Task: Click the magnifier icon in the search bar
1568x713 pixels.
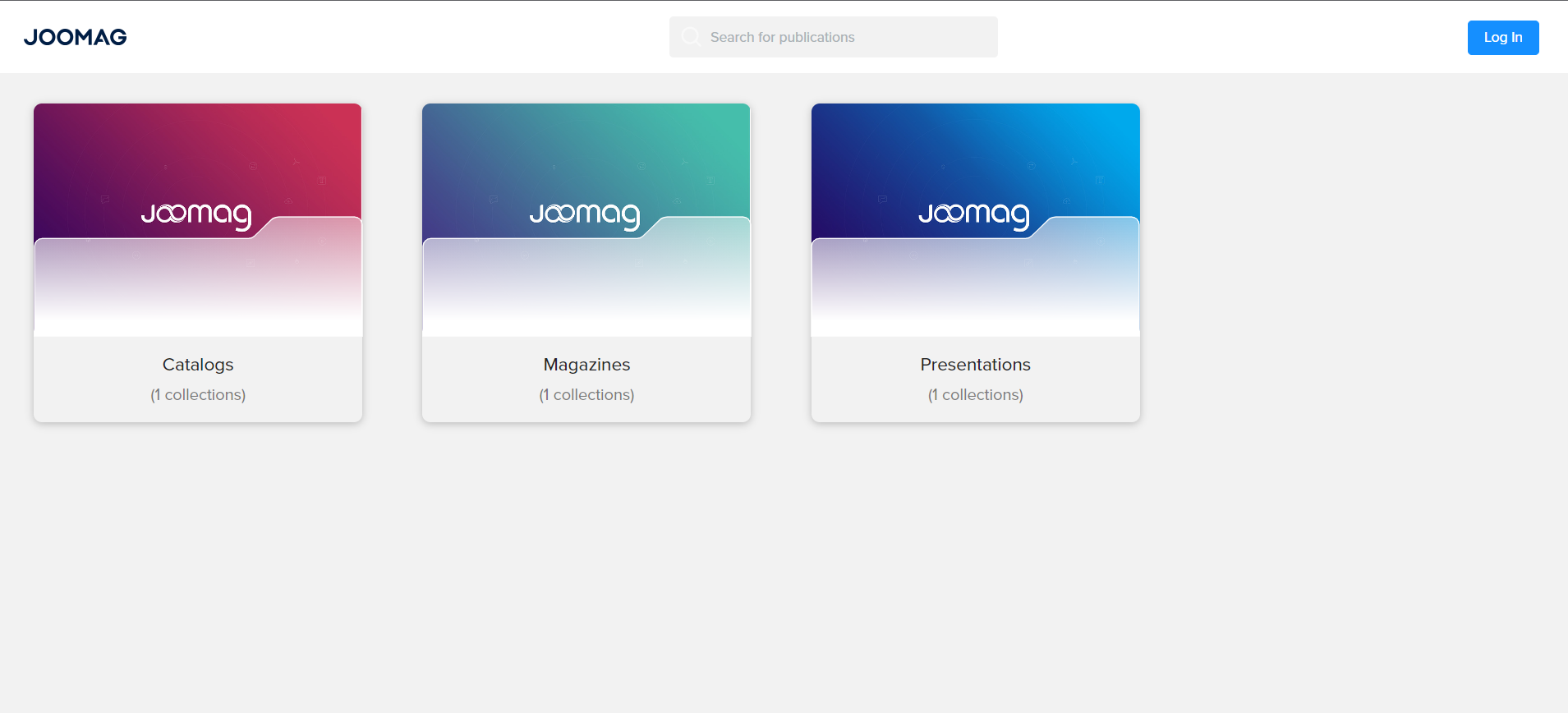Action: (x=691, y=37)
